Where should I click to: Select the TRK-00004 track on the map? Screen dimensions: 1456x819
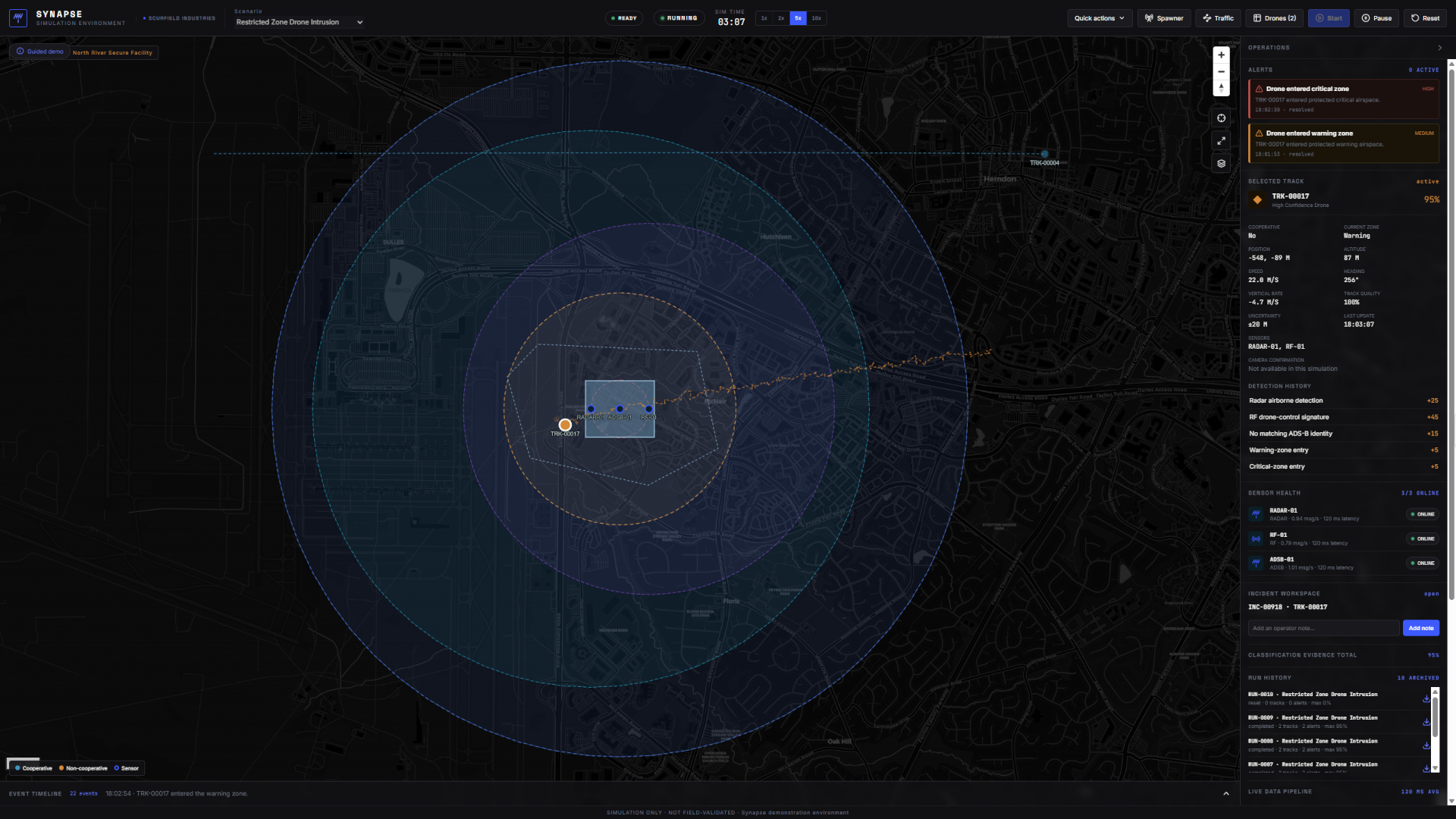coord(1044,154)
